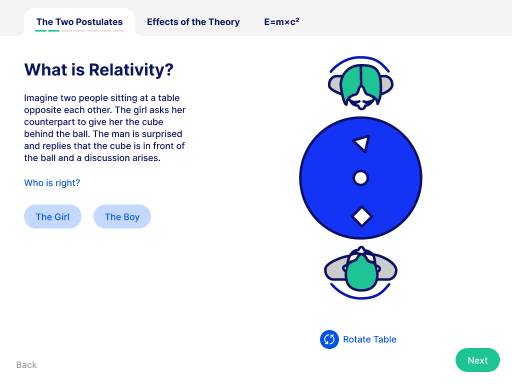Viewport: 512px width, 384px height.
Task: Answer with The Boy button
Action: pyautogui.click(x=122, y=217)
